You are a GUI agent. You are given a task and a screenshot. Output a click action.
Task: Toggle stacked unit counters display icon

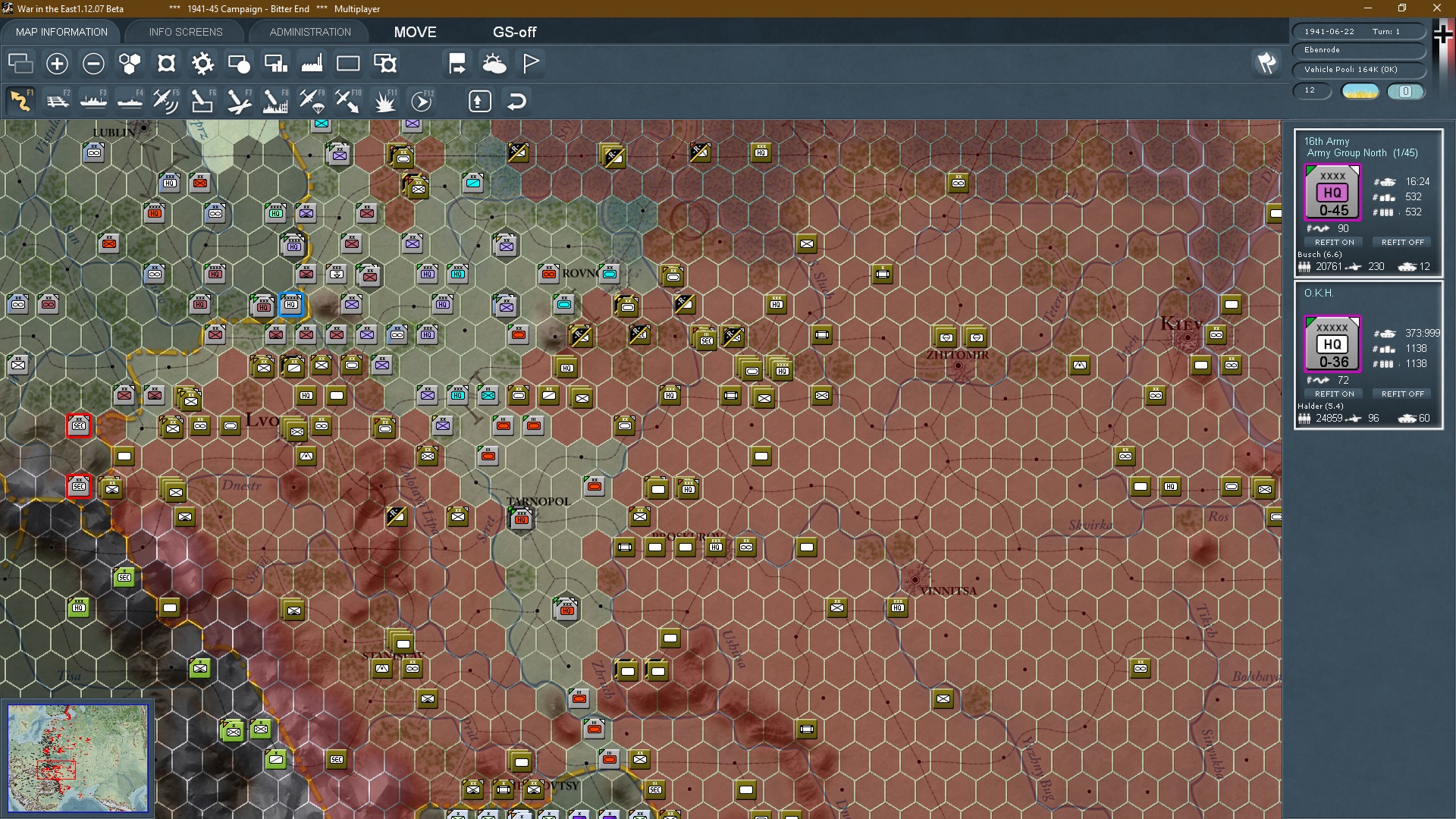[20, 64]
